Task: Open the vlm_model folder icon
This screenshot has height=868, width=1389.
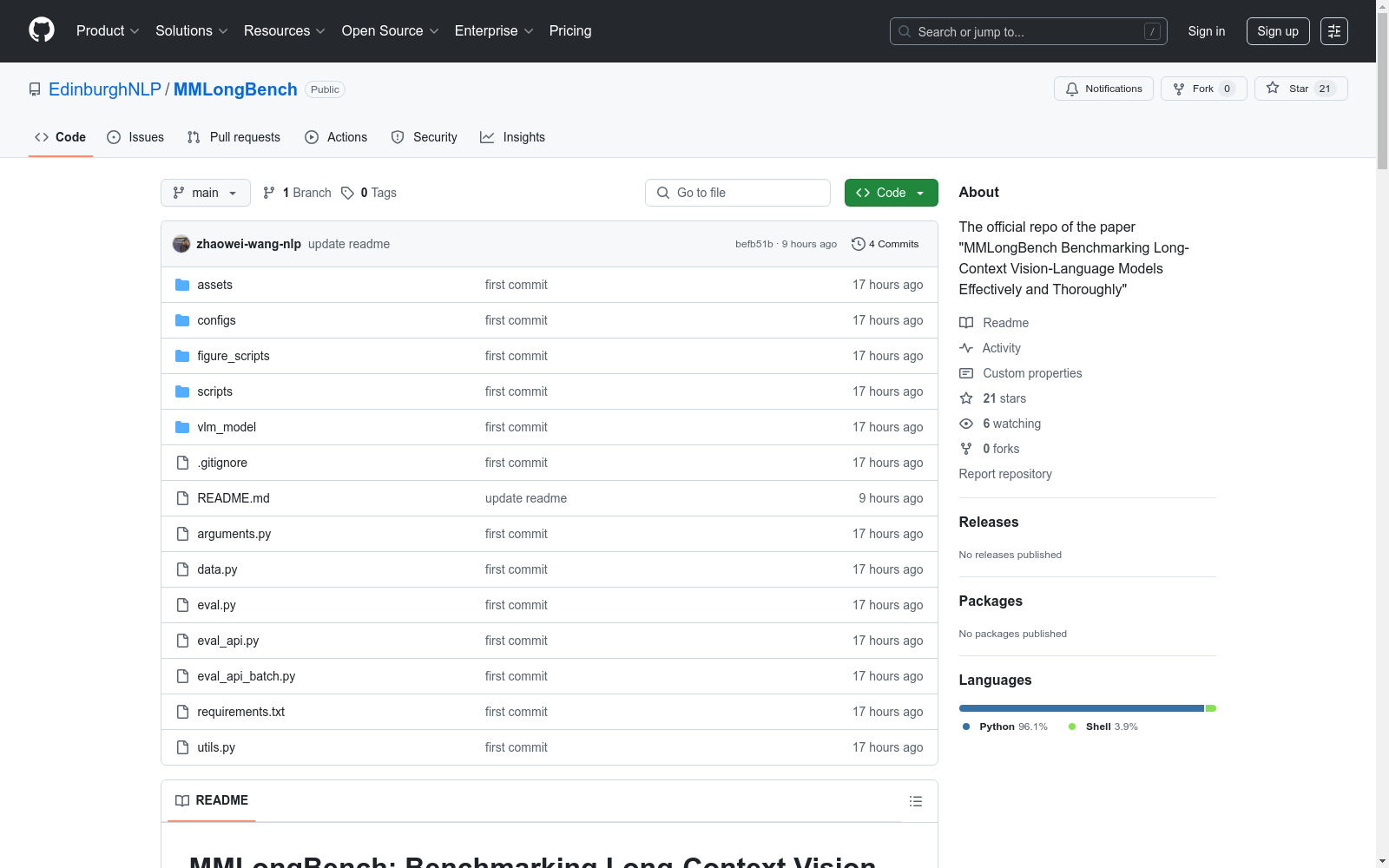Action: tap(182, 427)
